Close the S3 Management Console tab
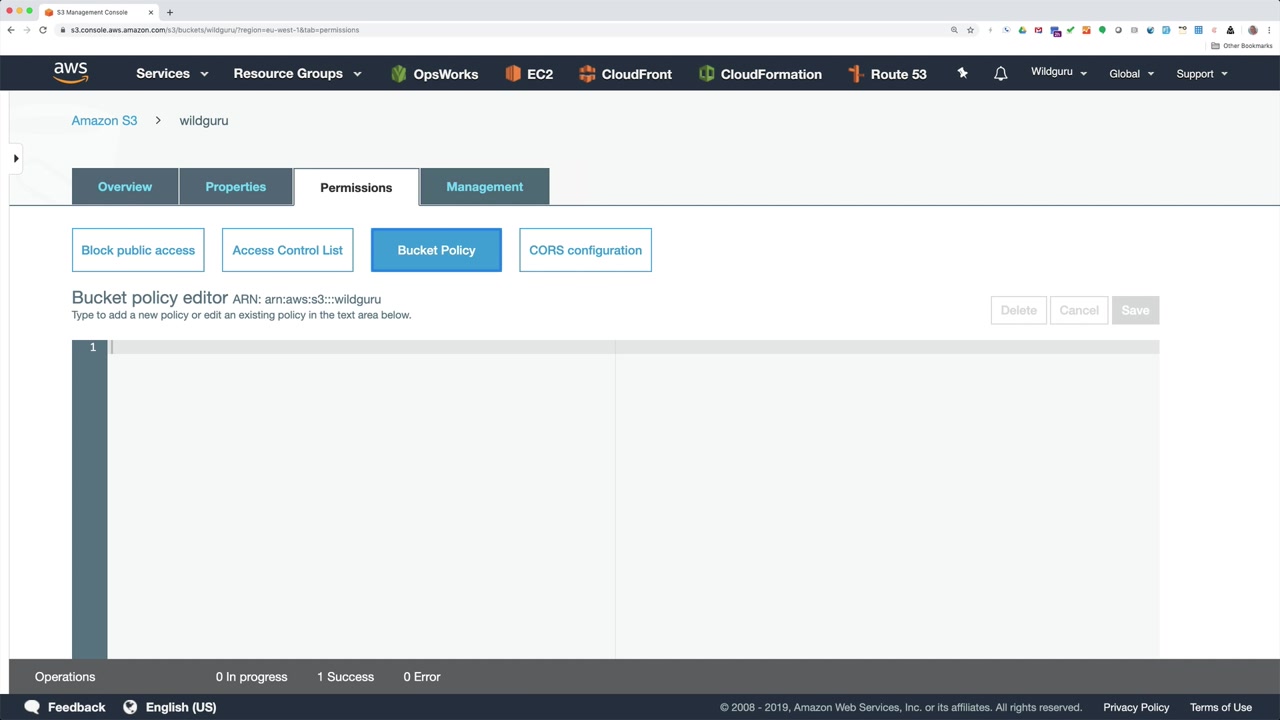This screenshot has height=720, width=1280. (x=151, y=12)
